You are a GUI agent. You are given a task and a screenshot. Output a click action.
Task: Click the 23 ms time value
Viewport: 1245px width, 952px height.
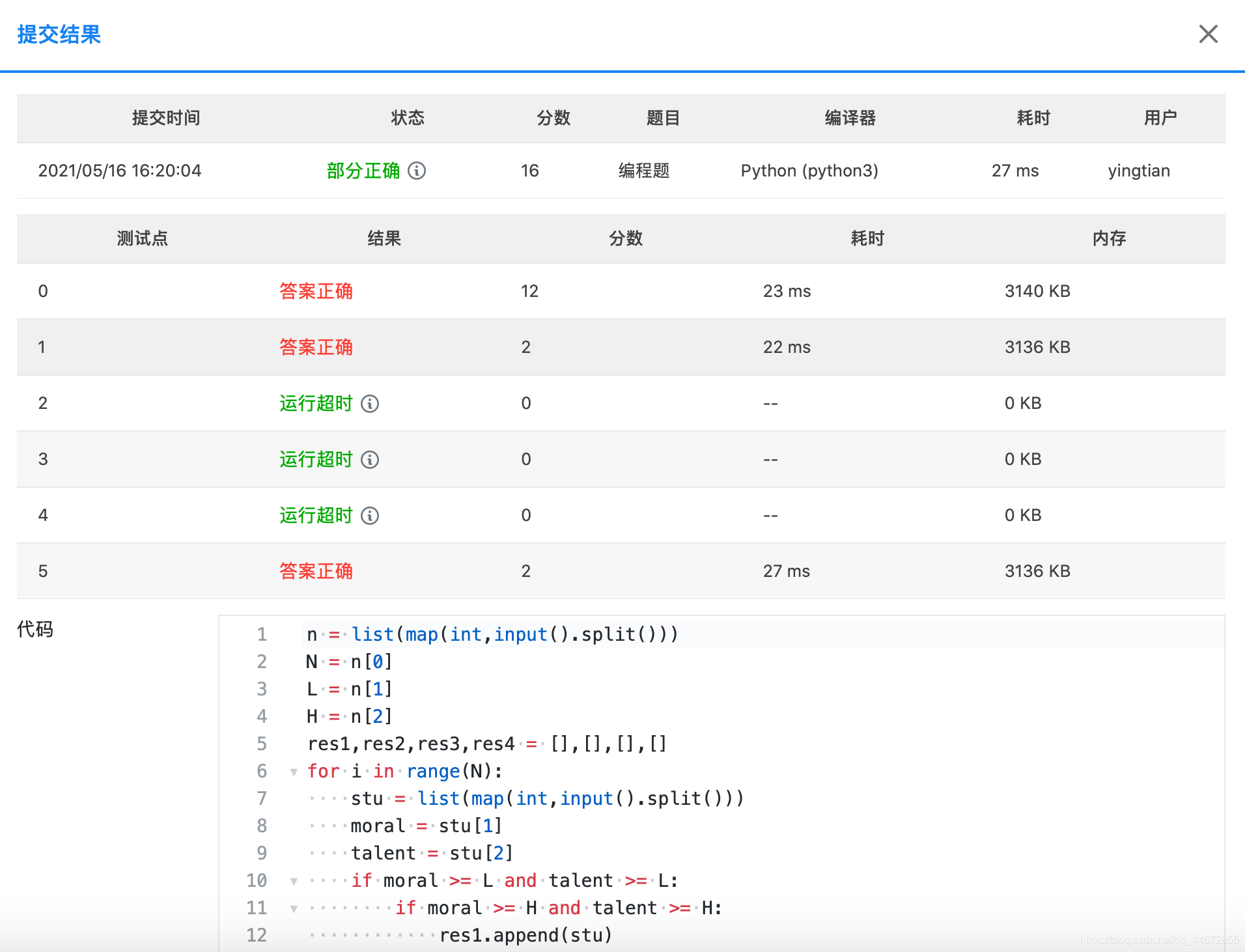pyautogui.click(x=787, y=291)
